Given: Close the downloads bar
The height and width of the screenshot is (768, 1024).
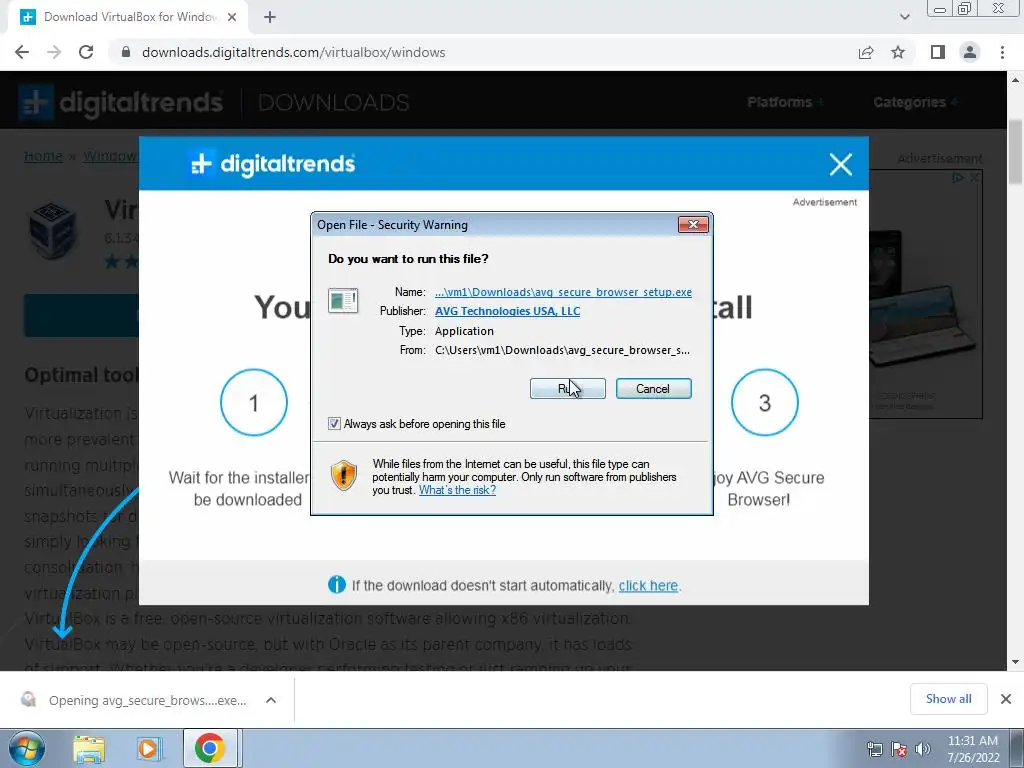Looking at the screenshot, I should point(1006,699).
